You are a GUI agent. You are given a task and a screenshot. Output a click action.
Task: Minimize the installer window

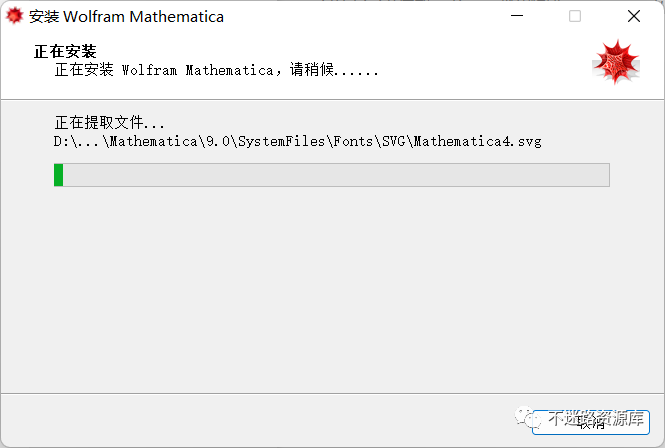(x=517, y=17)
